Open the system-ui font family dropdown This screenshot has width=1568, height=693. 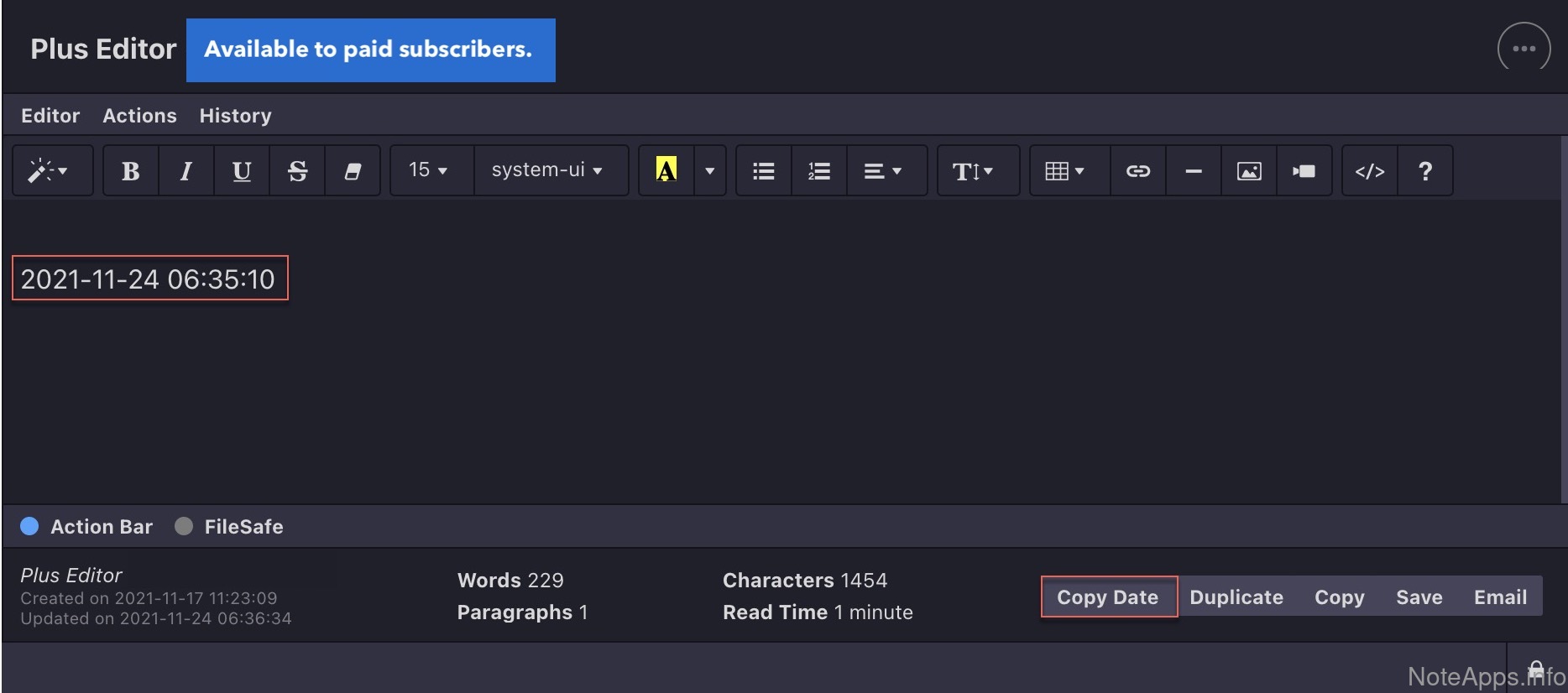pos(547,170)
